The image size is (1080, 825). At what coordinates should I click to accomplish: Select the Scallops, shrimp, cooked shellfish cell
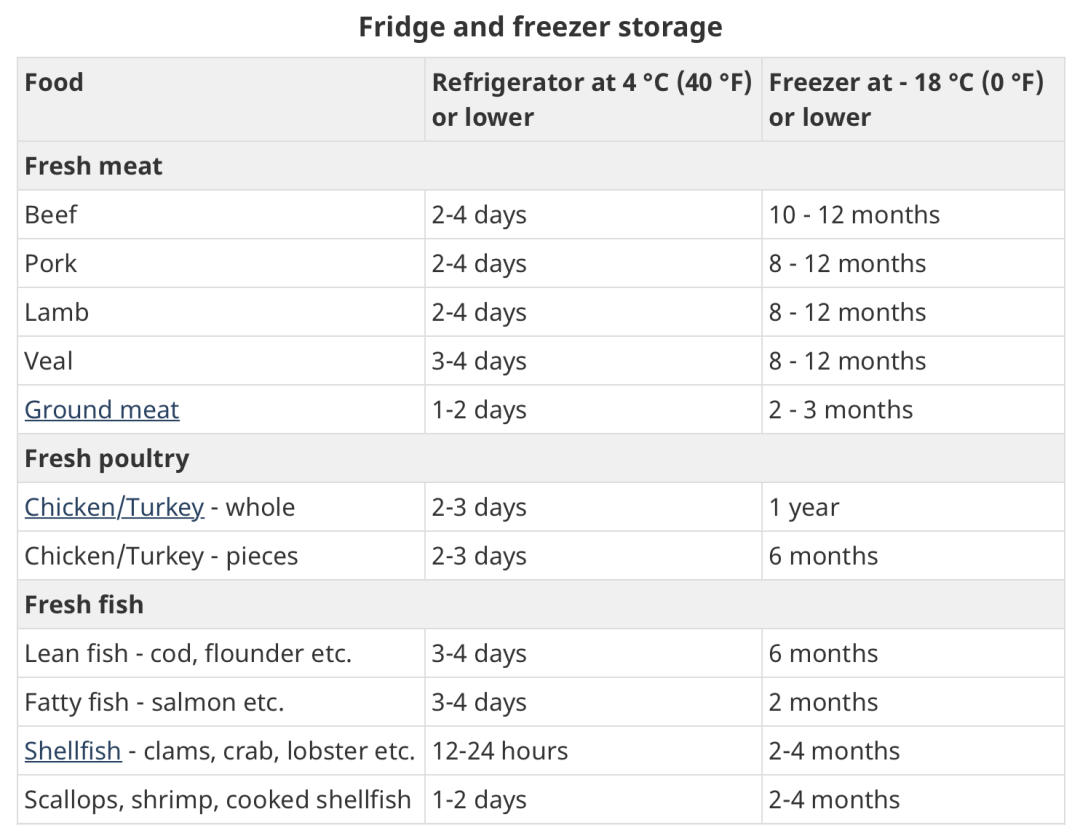coord(218,800)
